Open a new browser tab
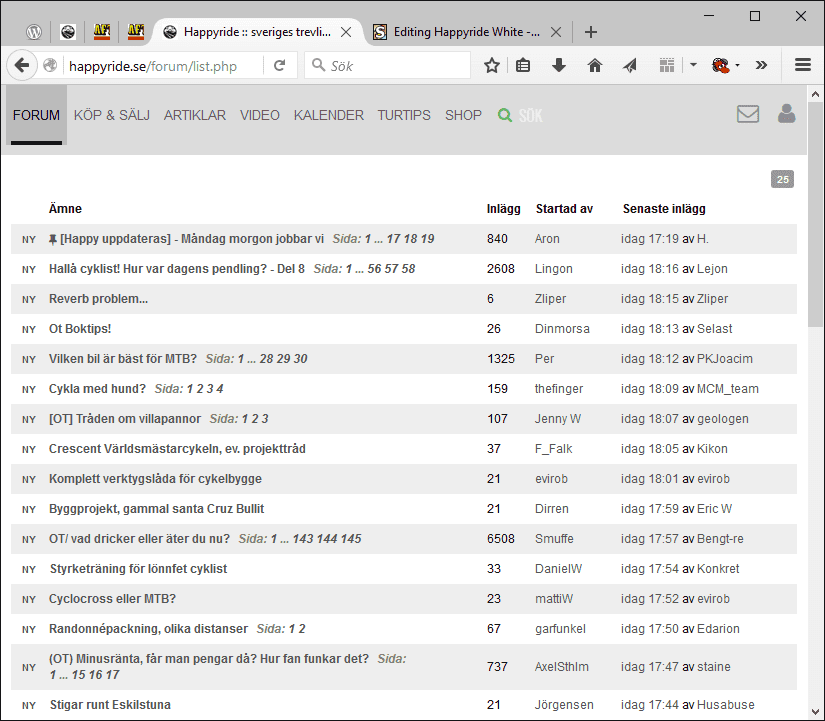This screenshot has height=721, width=825. (x=591, y=32)
